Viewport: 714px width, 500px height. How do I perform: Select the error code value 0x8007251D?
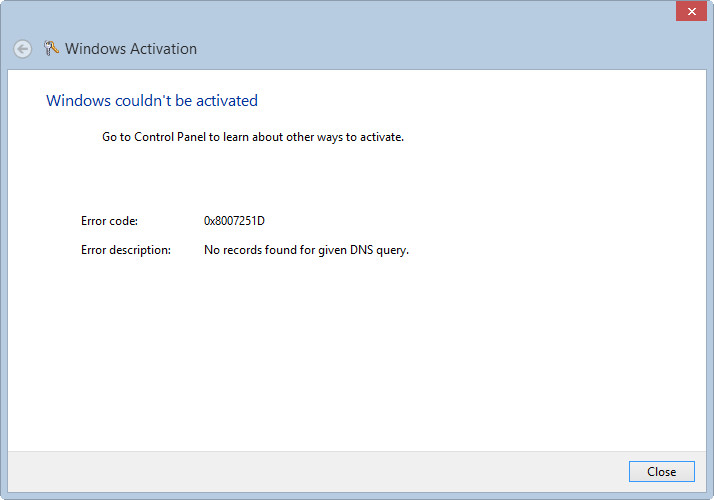coord(234,221)
